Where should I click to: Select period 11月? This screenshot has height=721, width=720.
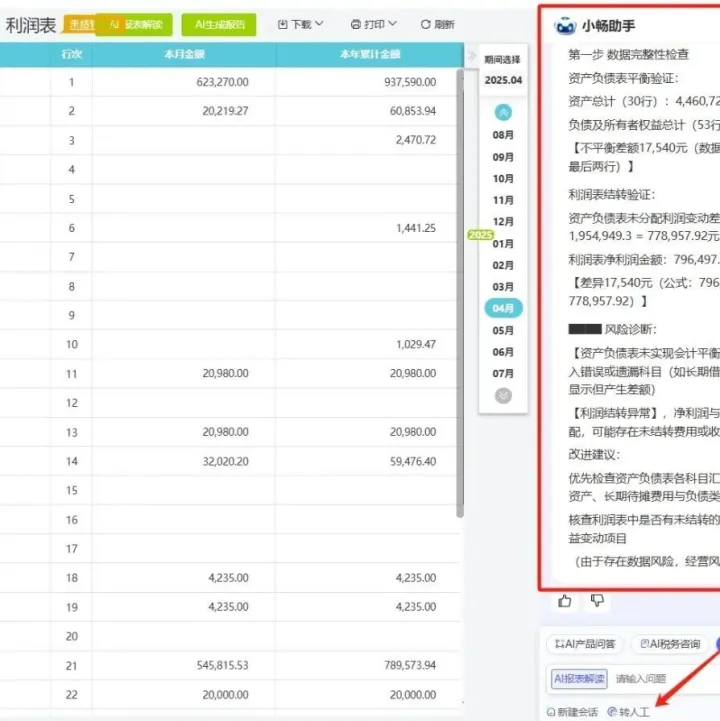[503, 200]
